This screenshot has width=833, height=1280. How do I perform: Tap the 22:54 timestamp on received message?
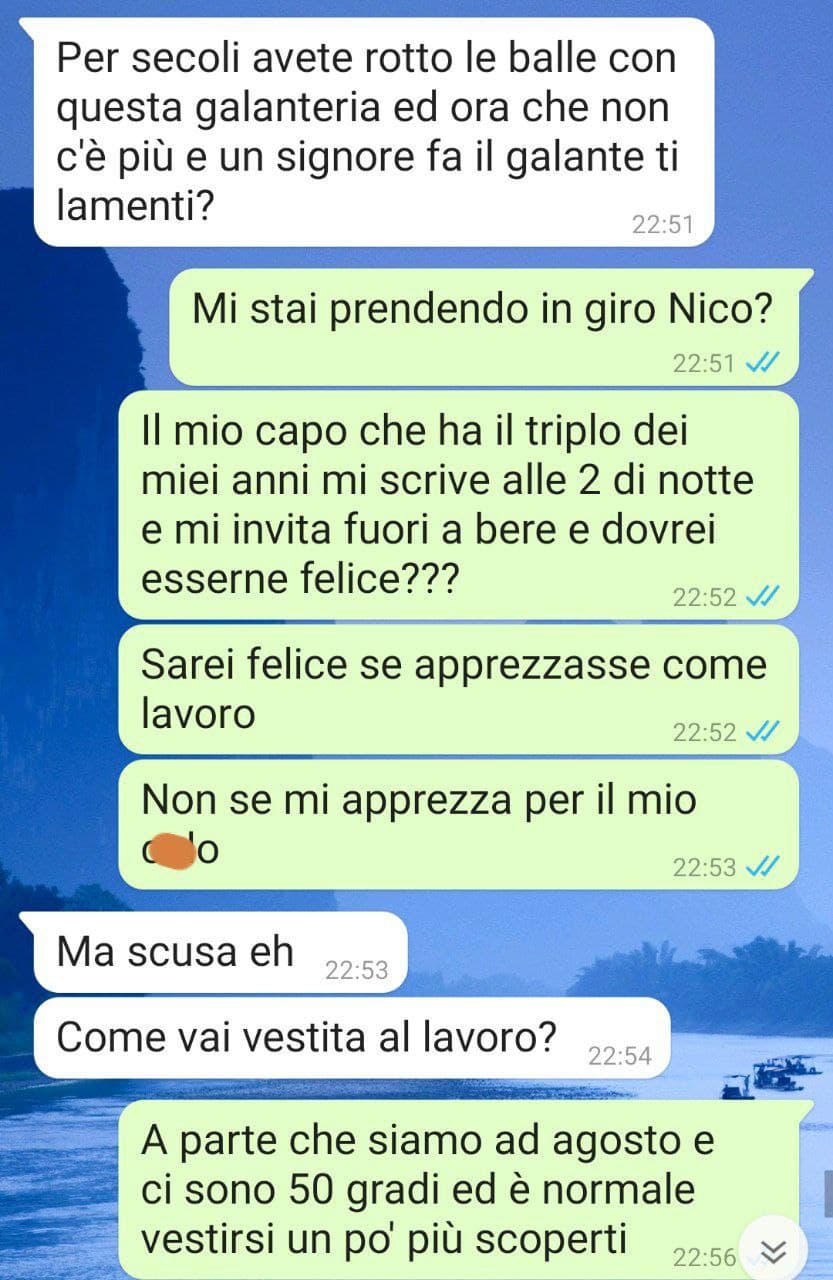(619, 1056)
